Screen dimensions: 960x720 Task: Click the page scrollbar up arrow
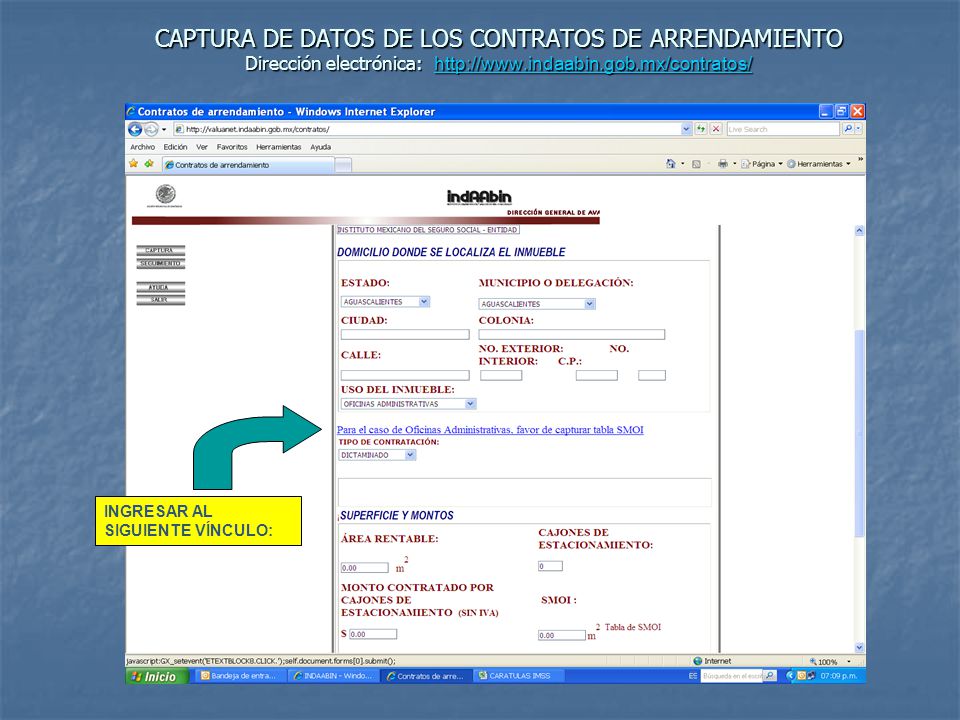859,231
